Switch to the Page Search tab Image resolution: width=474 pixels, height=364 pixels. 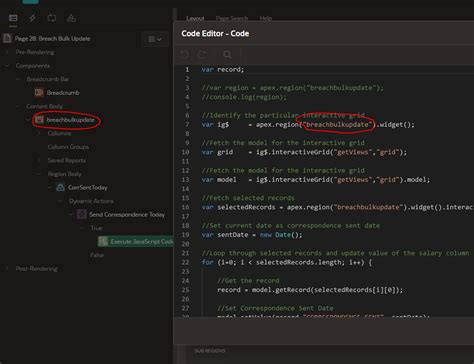click(232, 18)
